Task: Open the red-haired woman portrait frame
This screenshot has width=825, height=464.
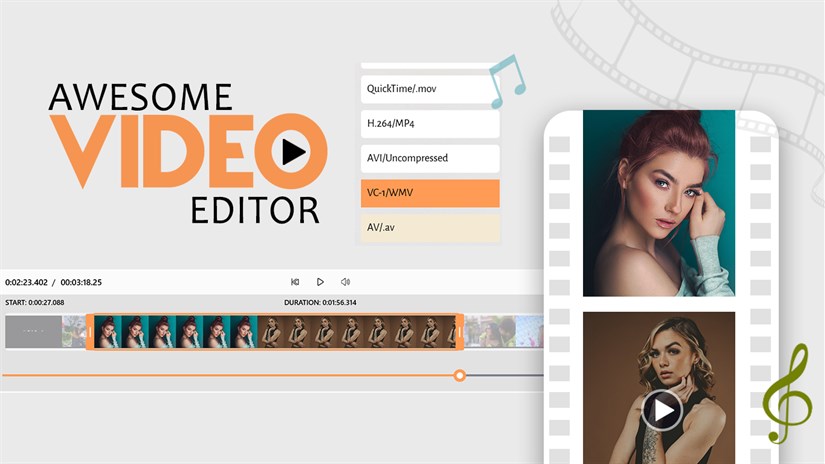Action: 659,203
